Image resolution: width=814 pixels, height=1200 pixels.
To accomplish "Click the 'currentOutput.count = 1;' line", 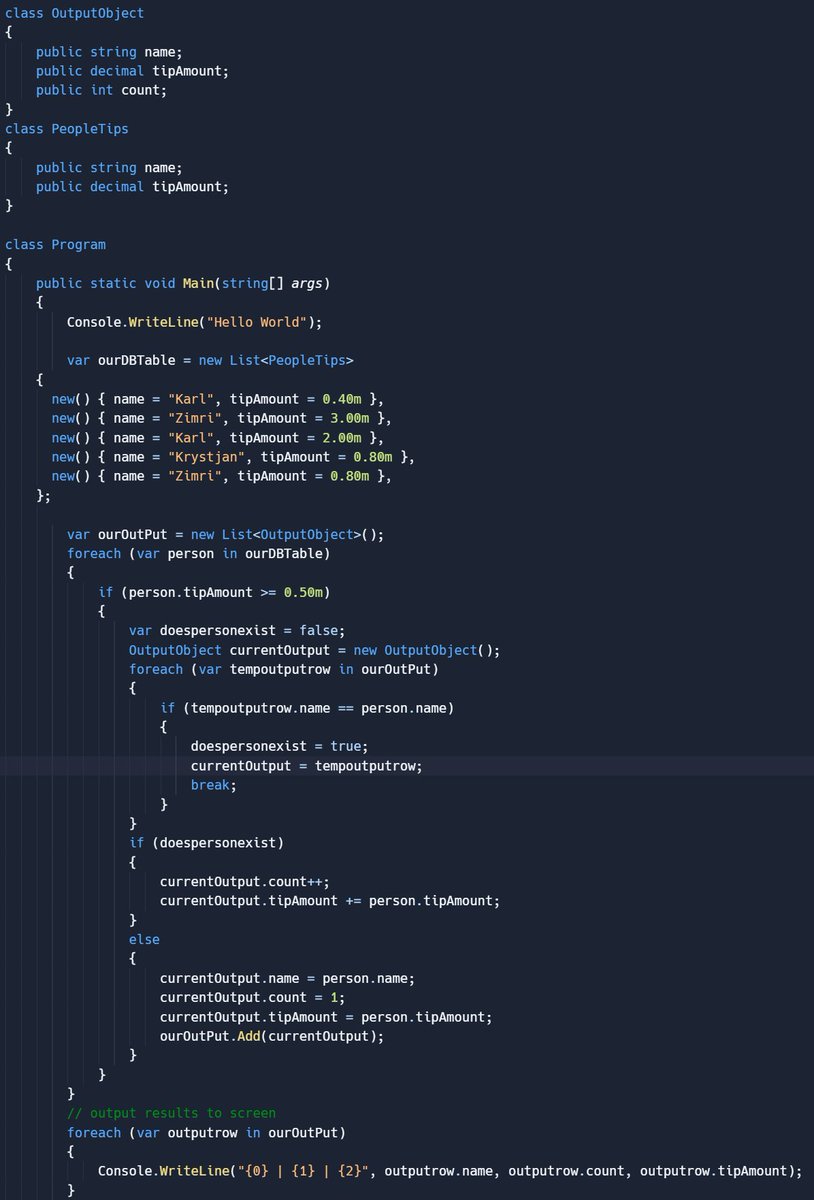I will pyautogui.click(x=253, y=997).
